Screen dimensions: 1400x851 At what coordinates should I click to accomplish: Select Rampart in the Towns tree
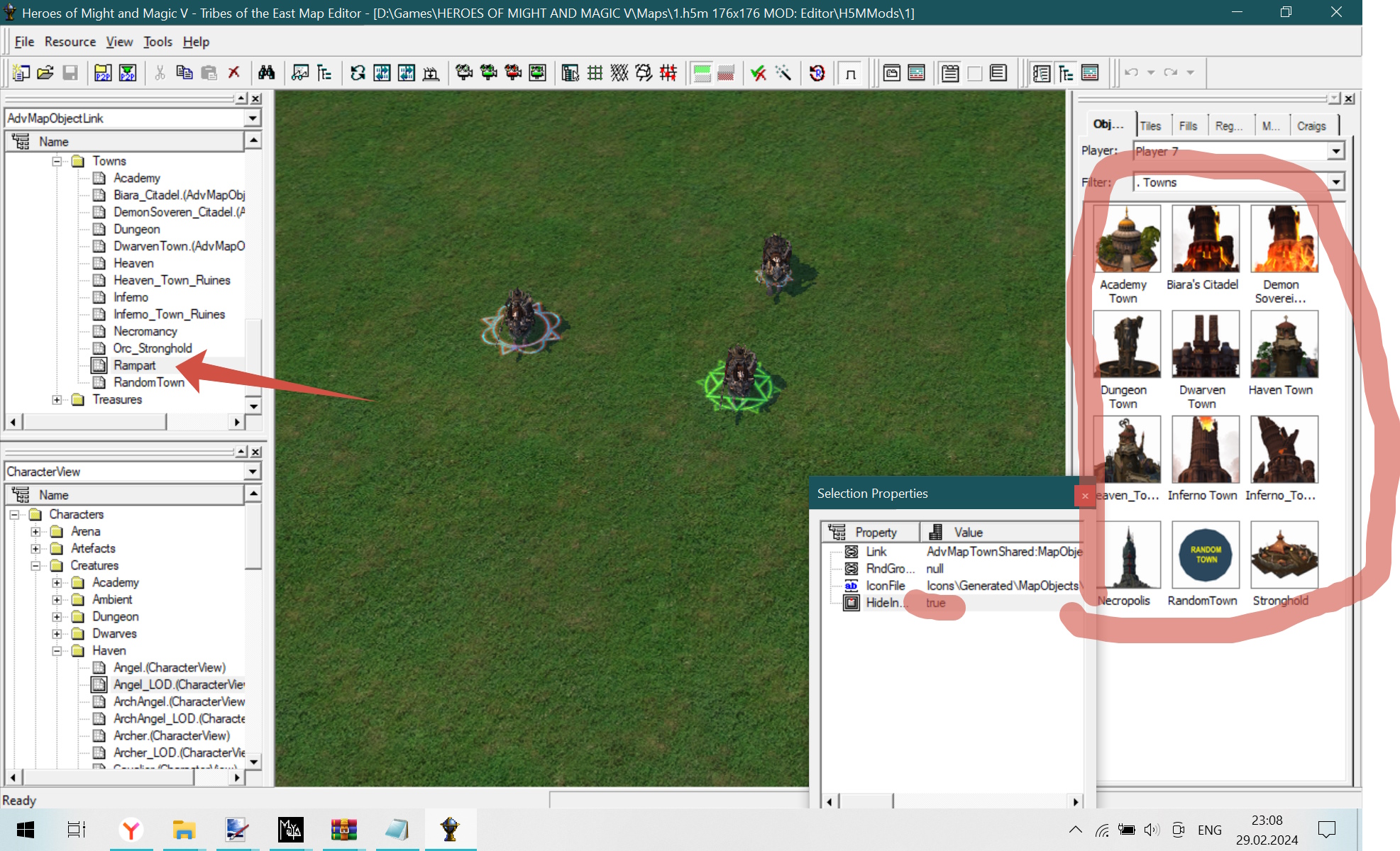click(134, 365)
